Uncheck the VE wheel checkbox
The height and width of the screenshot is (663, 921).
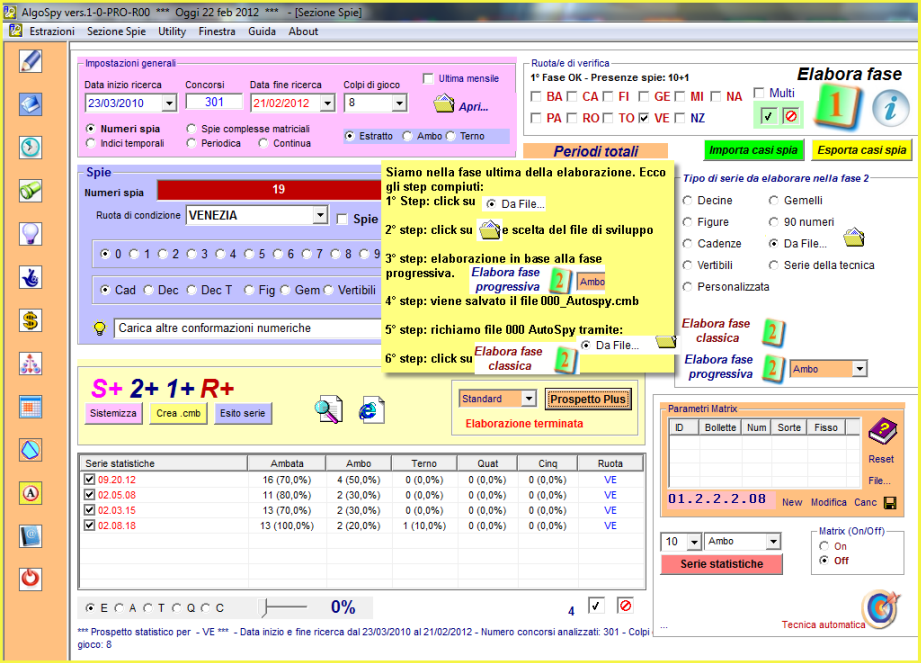click(644, 118)
